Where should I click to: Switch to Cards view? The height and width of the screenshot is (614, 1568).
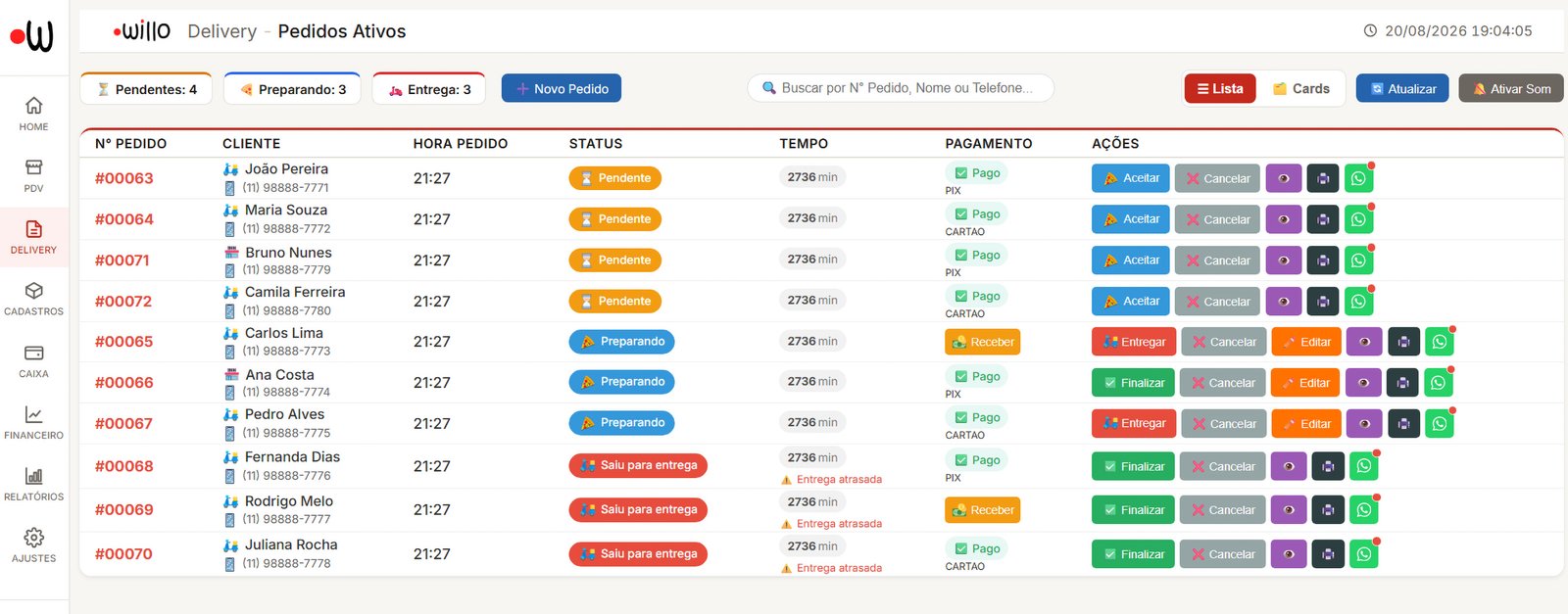pyautogui.click(x=1300, y=88)
